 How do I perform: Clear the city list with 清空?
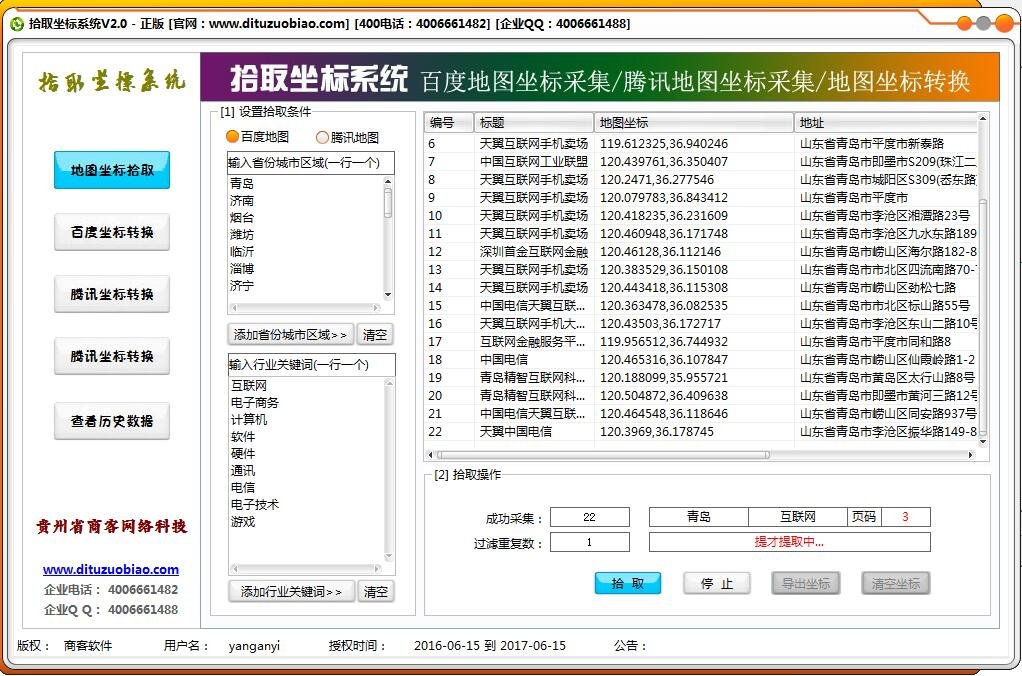(376, 334)
